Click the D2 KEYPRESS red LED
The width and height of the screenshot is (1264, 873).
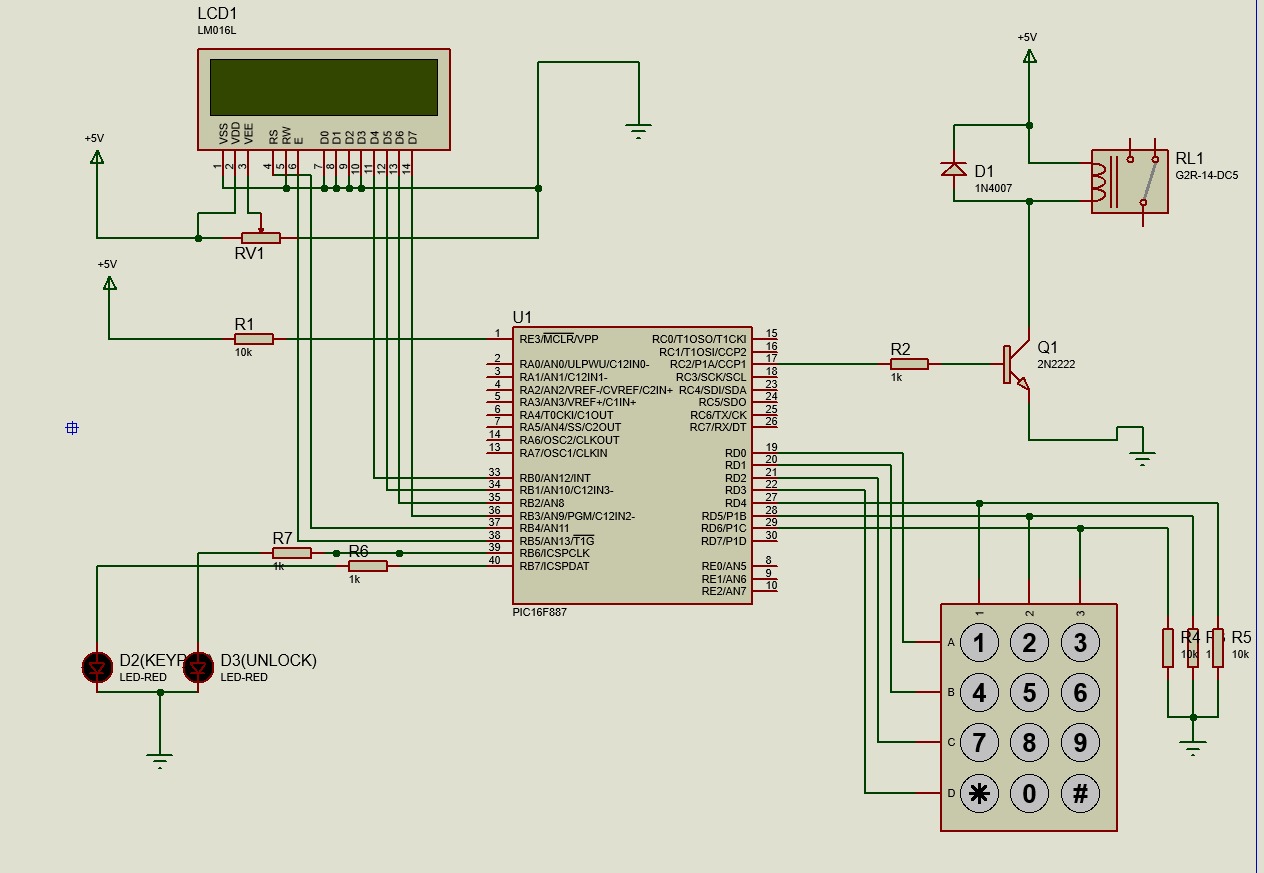pyautogui.click(x=96, y=665)
